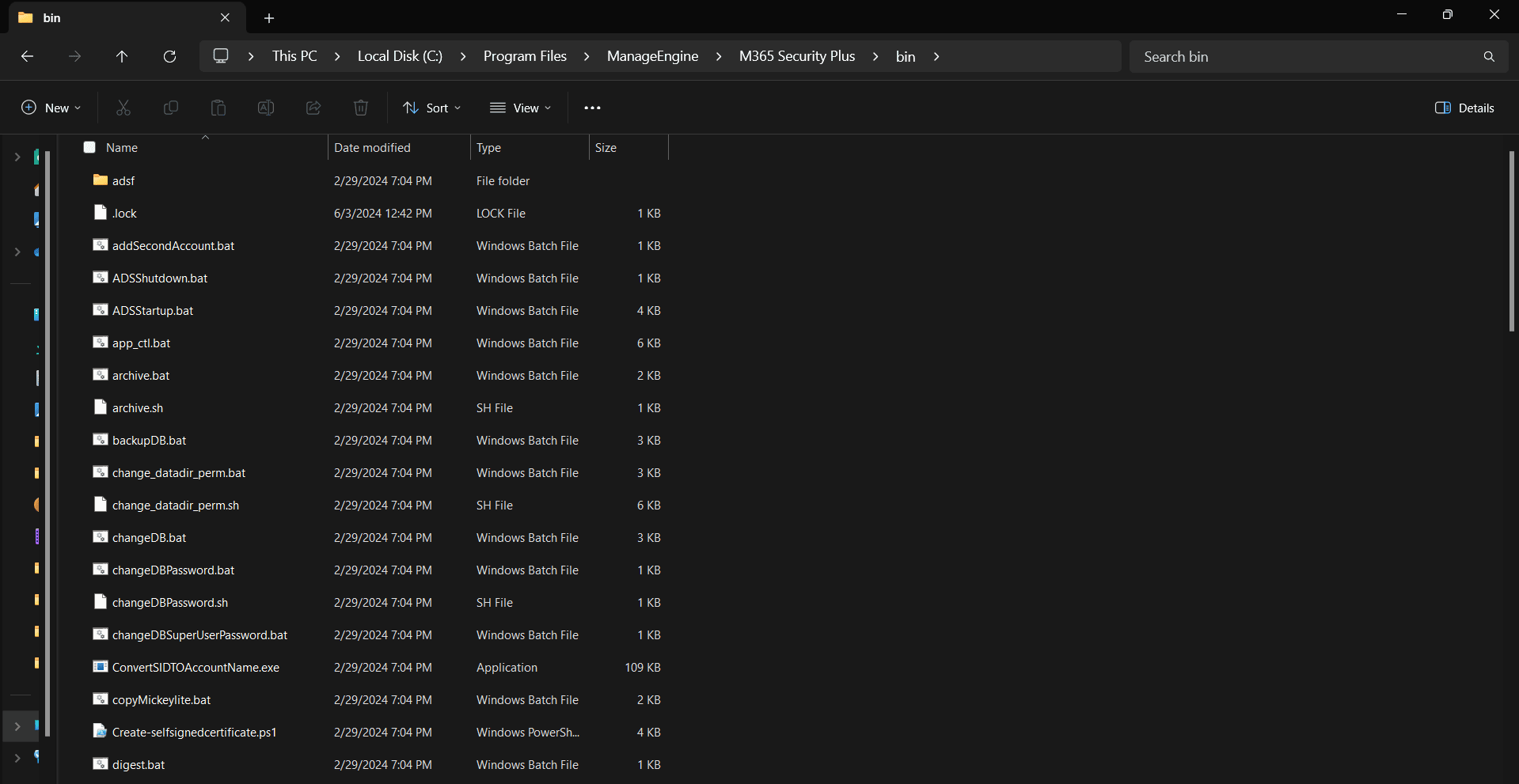Expand the chevron after Program Files

coord(587,56)
